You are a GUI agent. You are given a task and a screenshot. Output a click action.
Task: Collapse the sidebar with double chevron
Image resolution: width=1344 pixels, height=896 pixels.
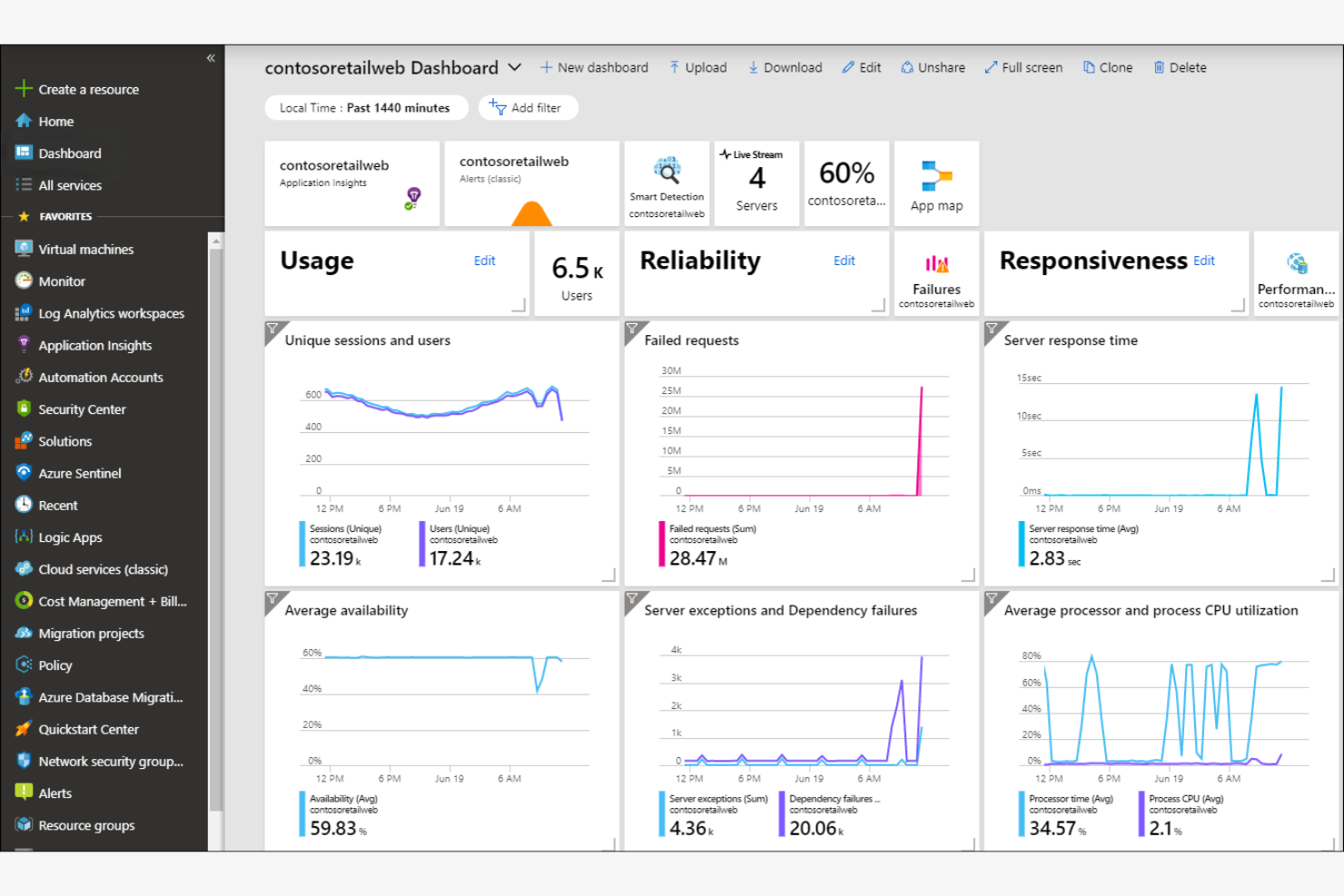(x=211, y=58)
